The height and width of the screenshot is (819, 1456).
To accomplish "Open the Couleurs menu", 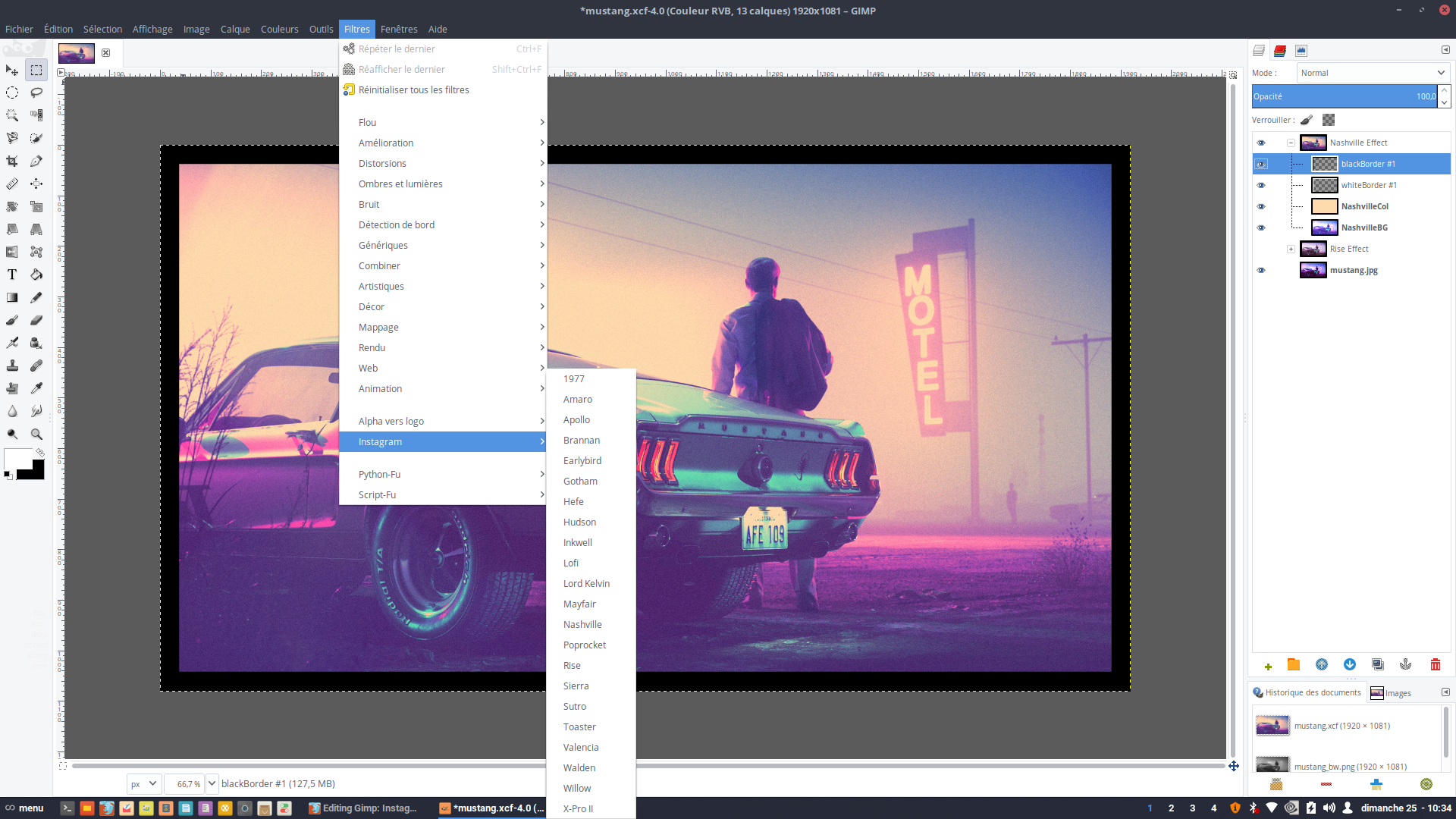I will tap(279, 29).
